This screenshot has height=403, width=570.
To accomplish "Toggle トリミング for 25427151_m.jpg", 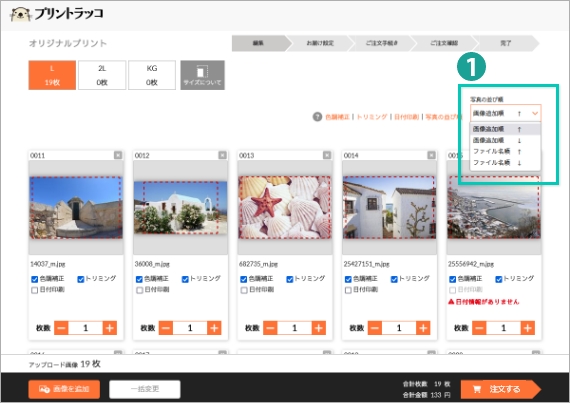I will (x=394, y=279).
